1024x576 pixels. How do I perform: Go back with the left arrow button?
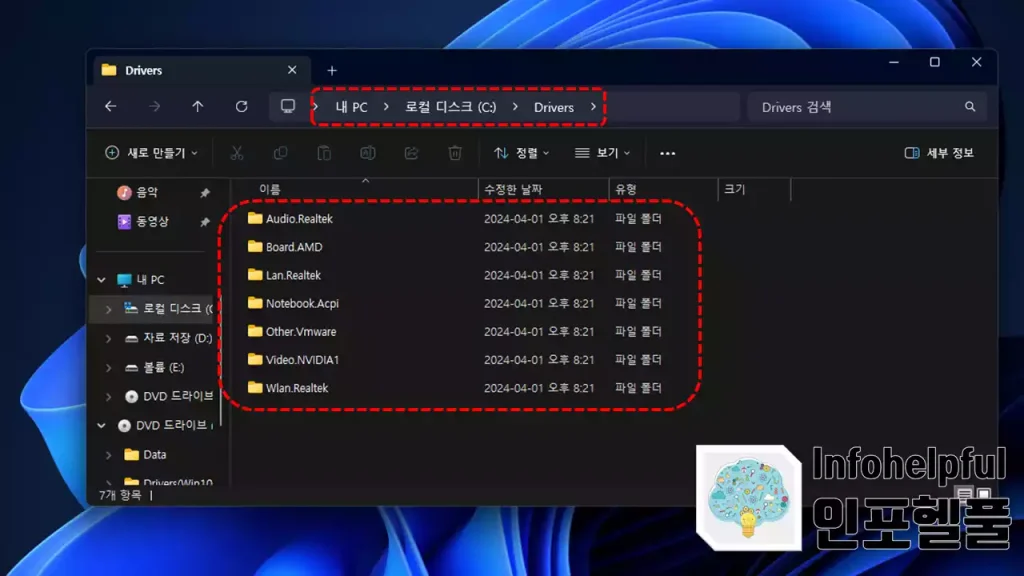click(x=110, y=106)
